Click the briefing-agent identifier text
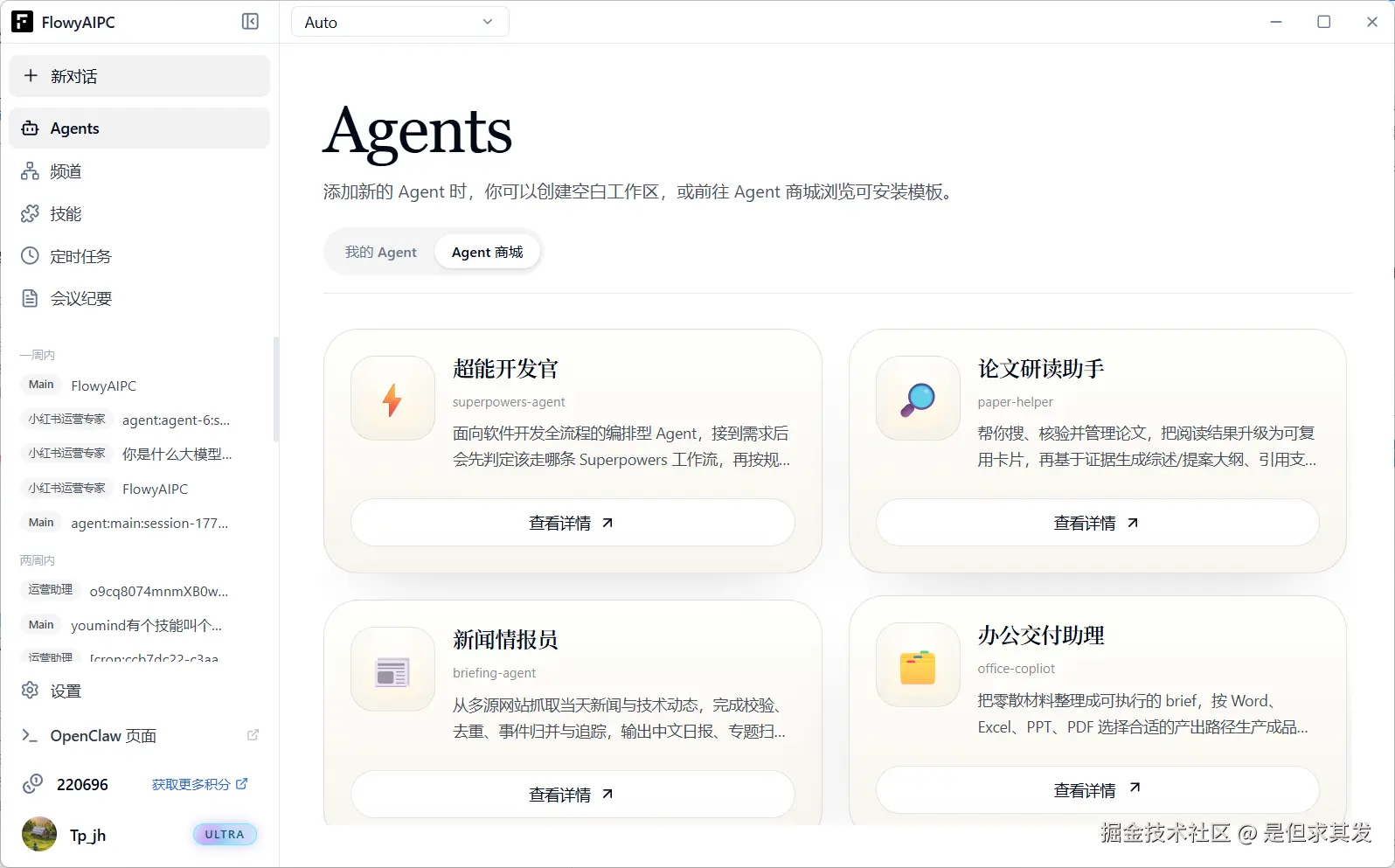This screenshot has width=1395, height=868. pyautogui.click(x=494, y=673)
